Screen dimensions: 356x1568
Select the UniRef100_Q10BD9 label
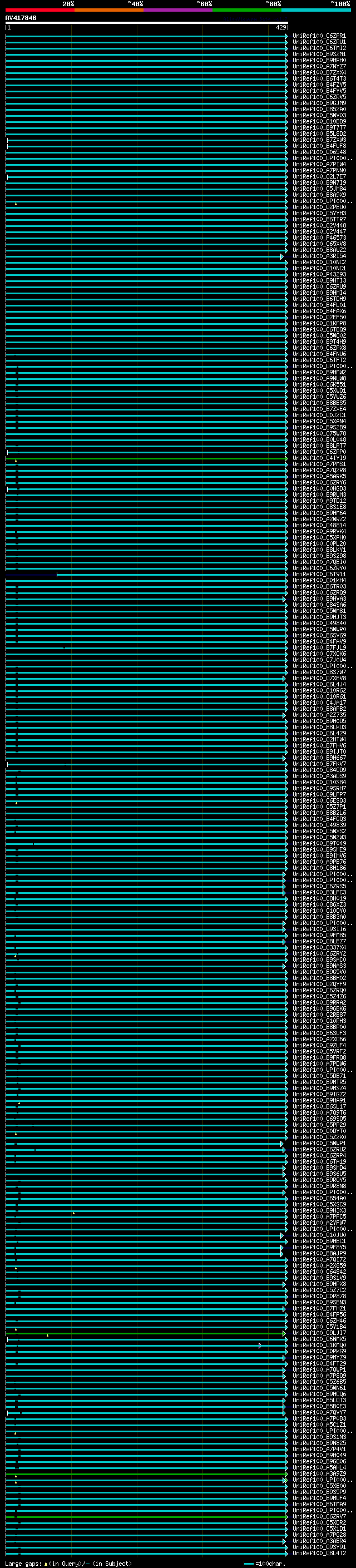(319, 121)
